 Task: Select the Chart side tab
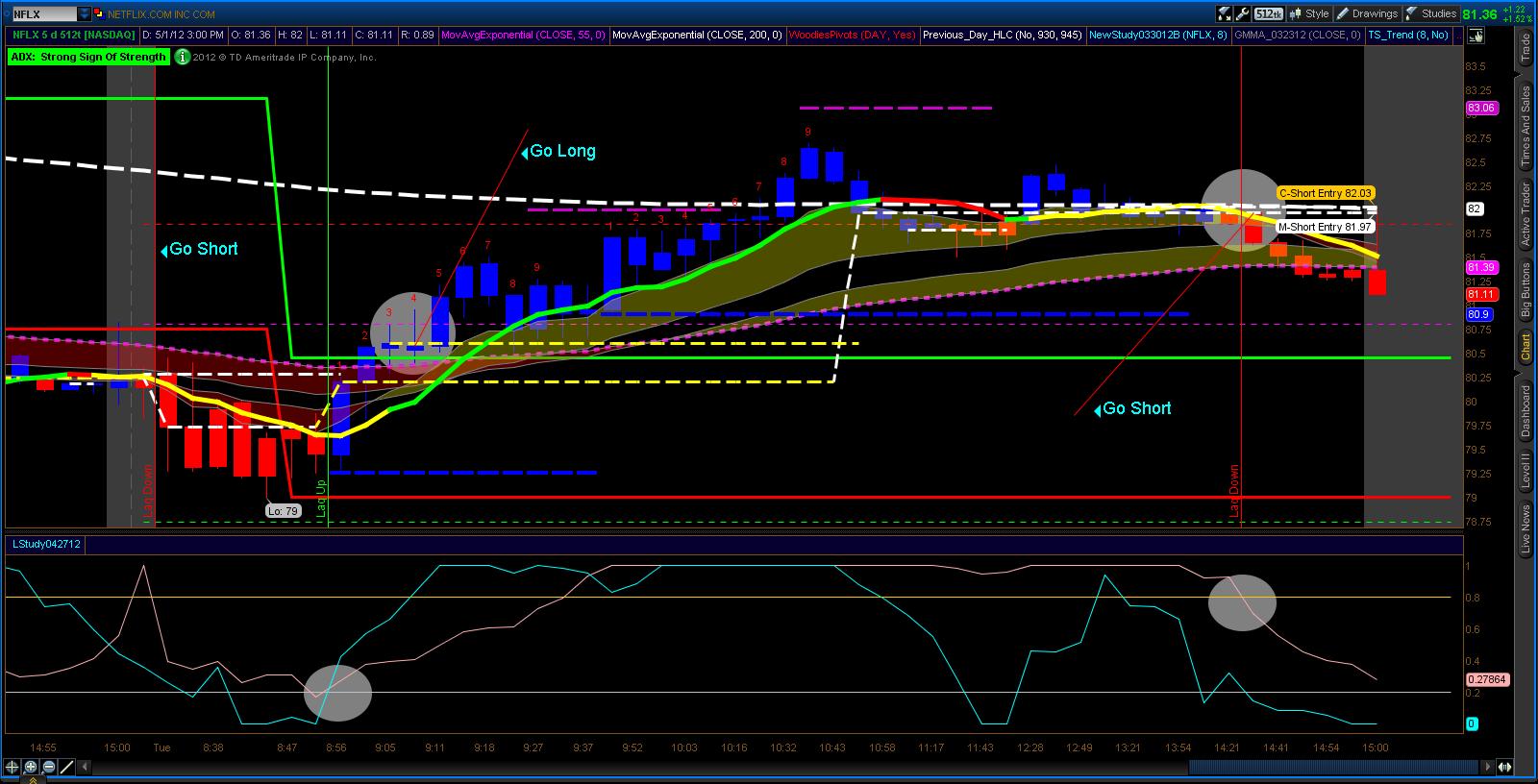1526,347
